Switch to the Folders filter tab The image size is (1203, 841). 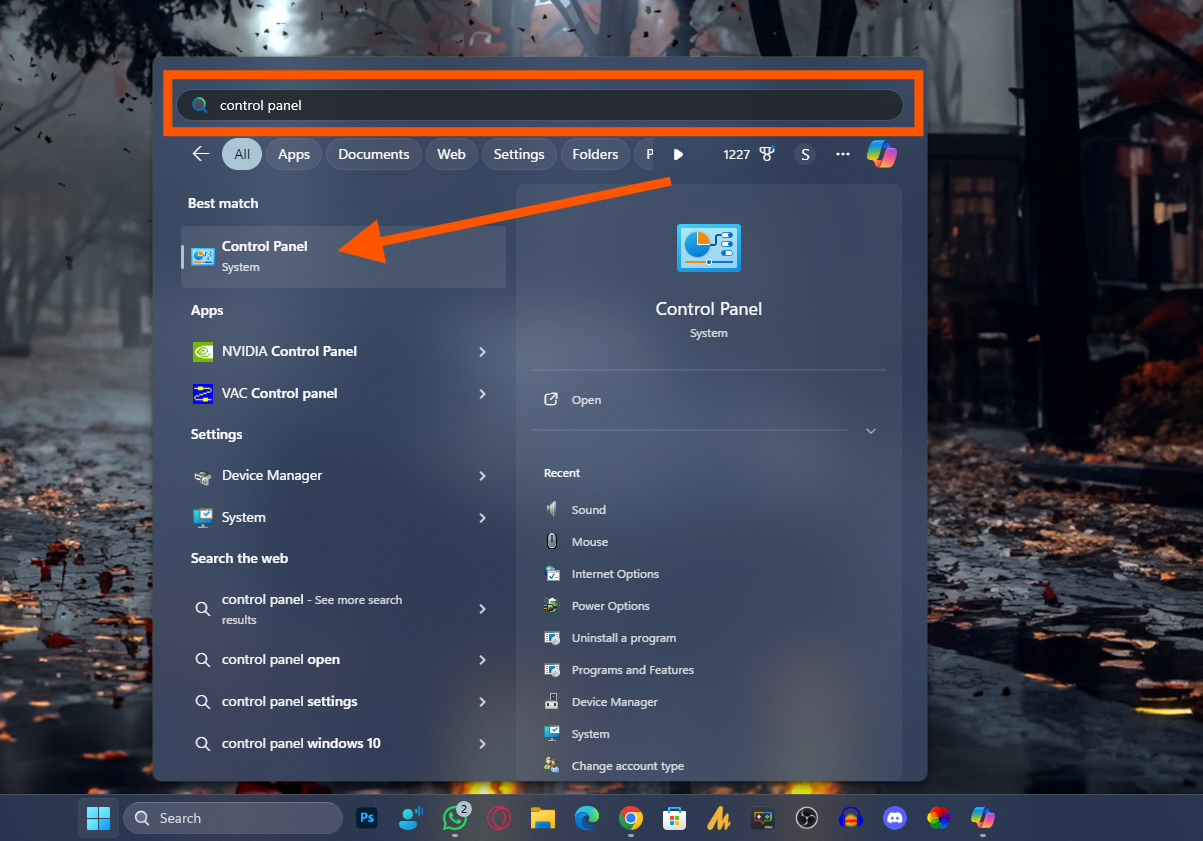[x=595, y=154]
